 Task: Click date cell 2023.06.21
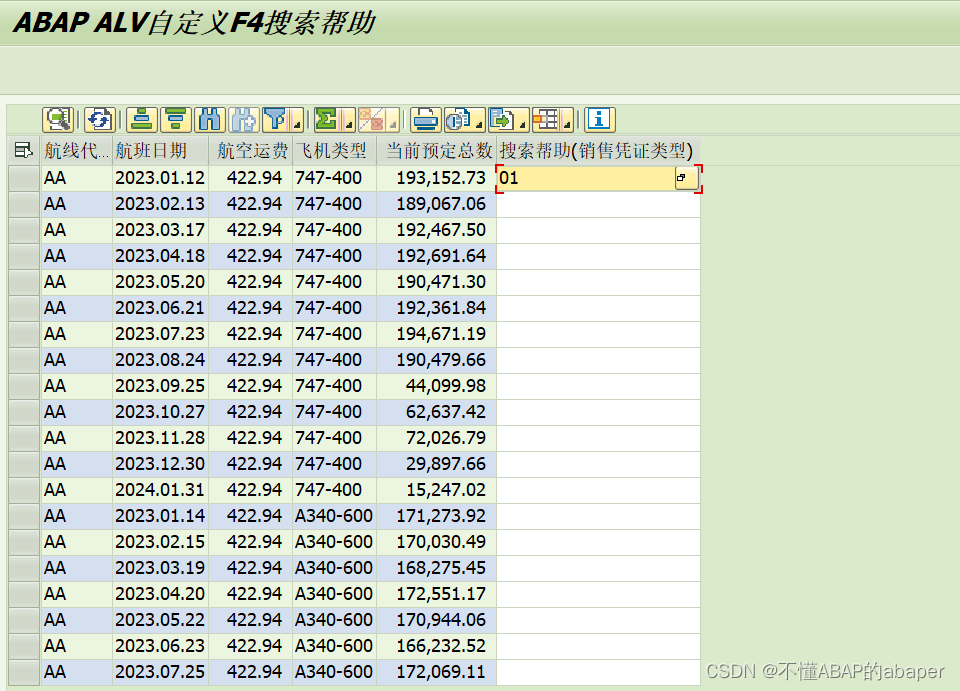coord(160,308)
